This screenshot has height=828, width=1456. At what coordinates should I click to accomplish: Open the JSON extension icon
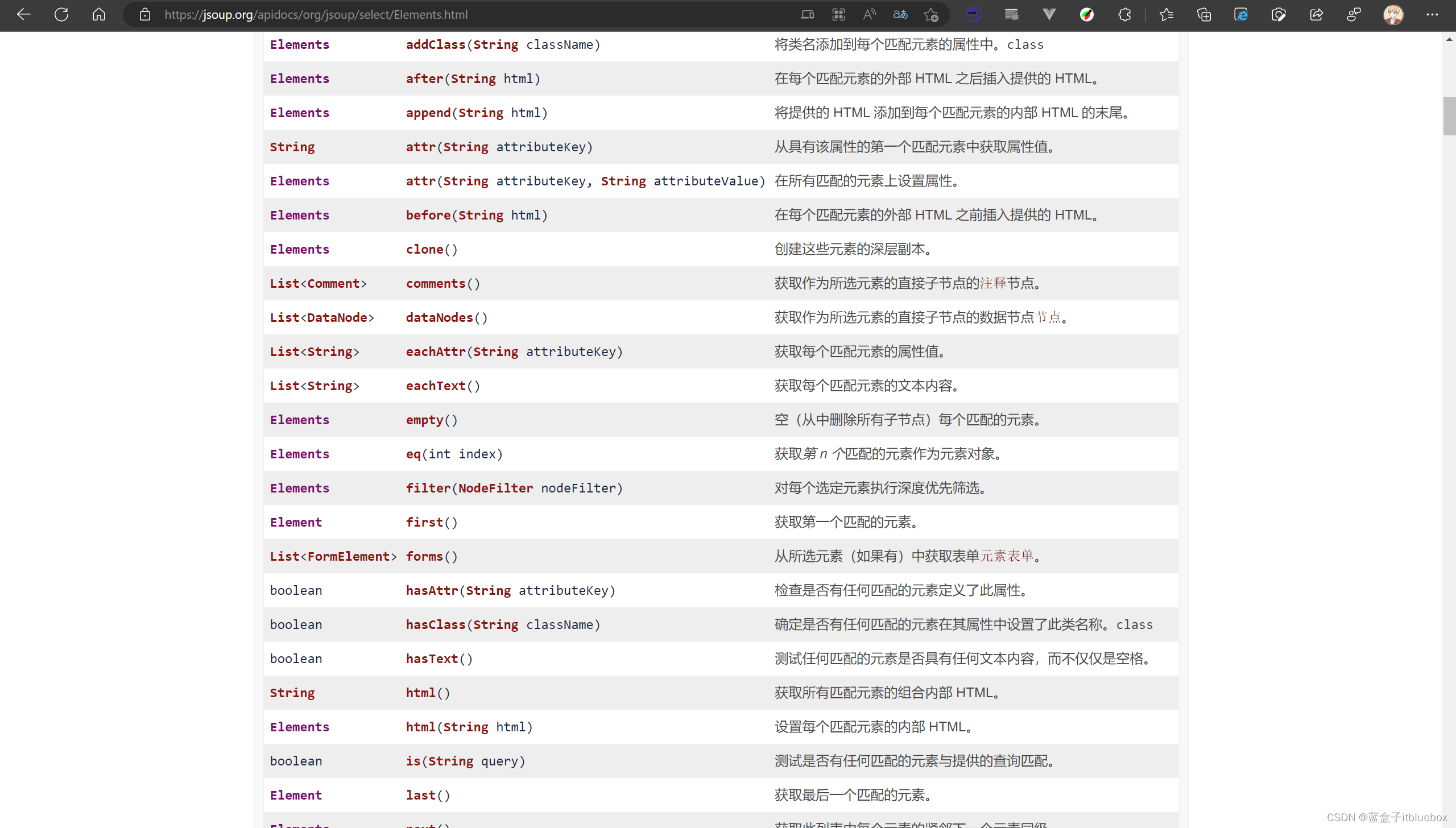(974, 15)
